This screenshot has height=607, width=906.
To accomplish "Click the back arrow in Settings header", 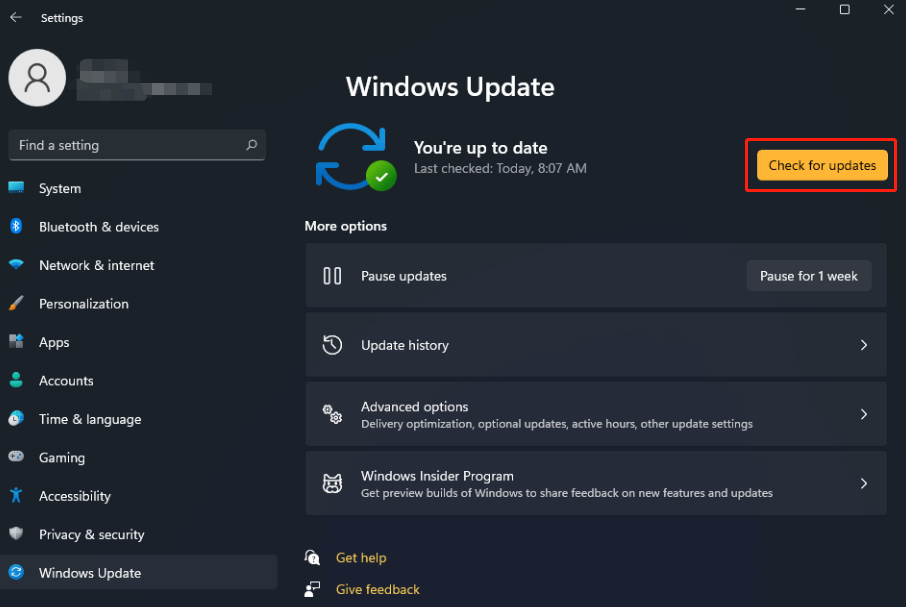I will point(16,17).
